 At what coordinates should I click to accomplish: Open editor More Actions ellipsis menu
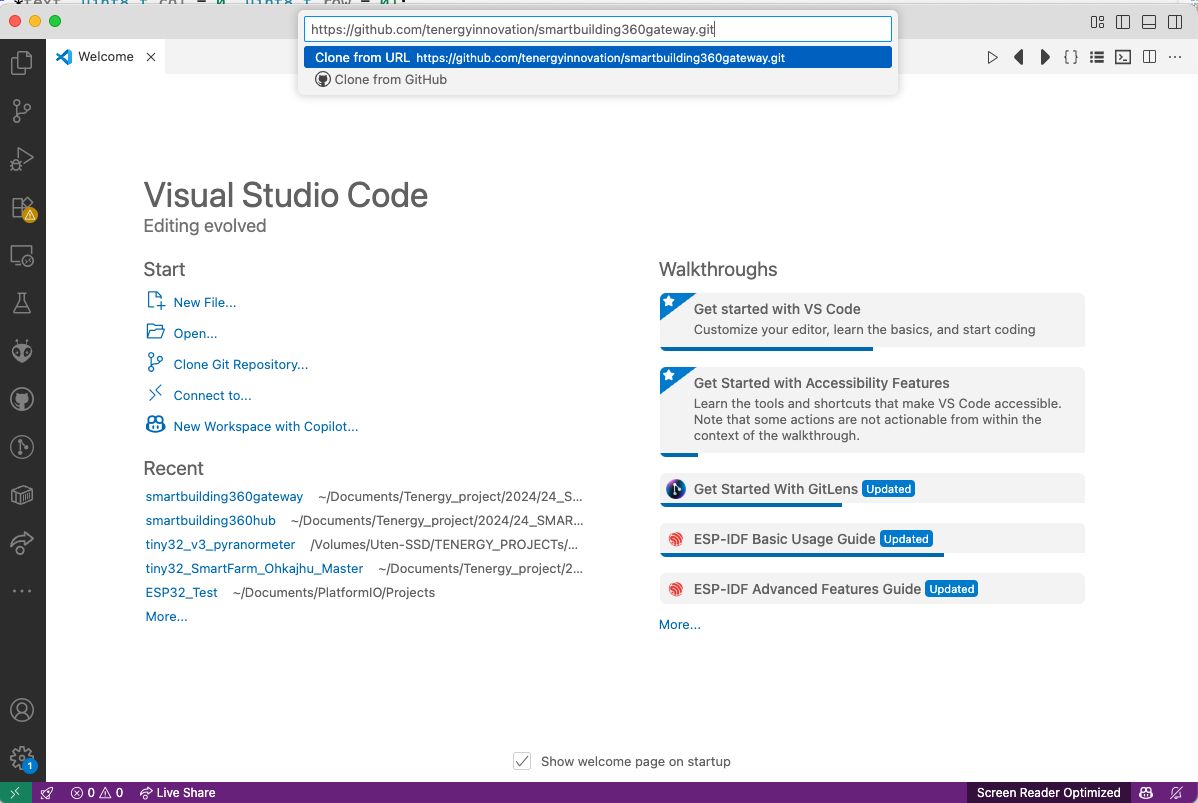(x=1175, y=57)
